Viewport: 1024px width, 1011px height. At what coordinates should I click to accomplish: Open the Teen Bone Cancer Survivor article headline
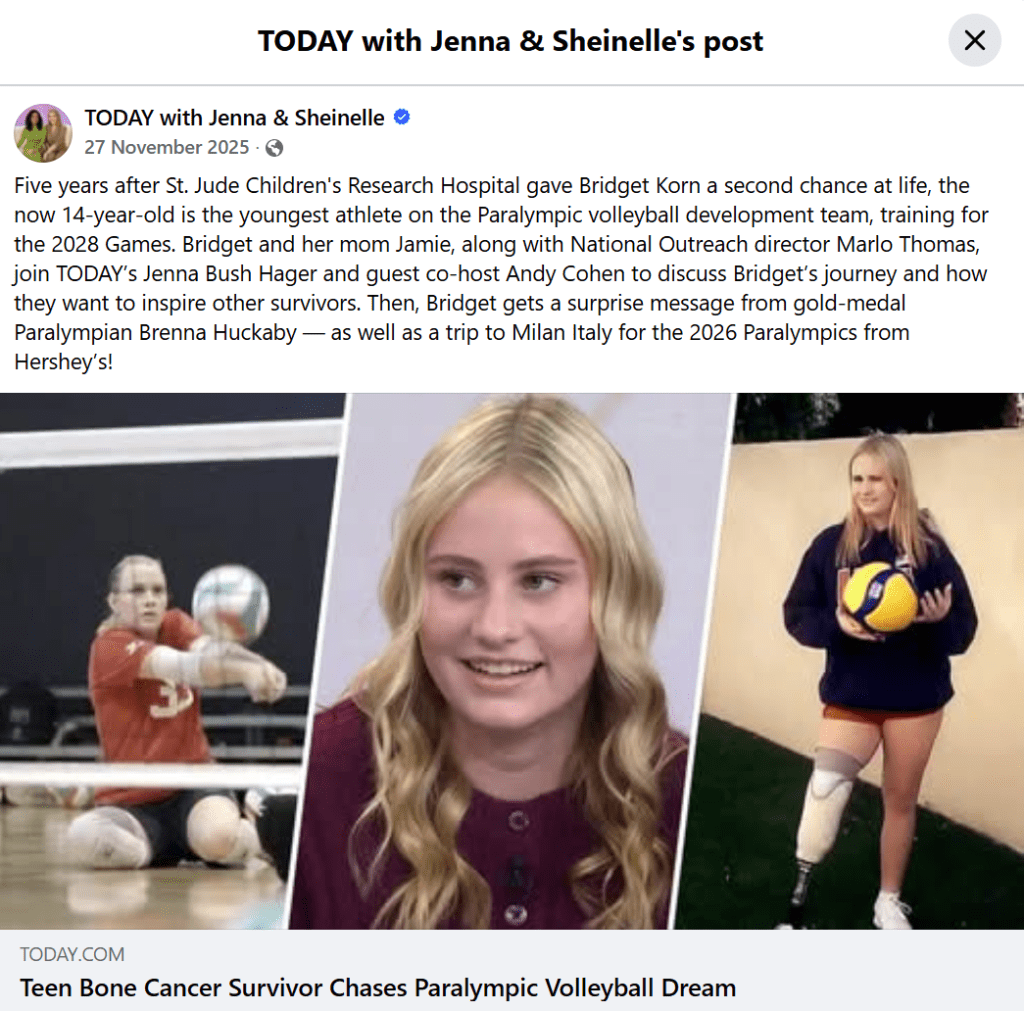pos(378,987)
